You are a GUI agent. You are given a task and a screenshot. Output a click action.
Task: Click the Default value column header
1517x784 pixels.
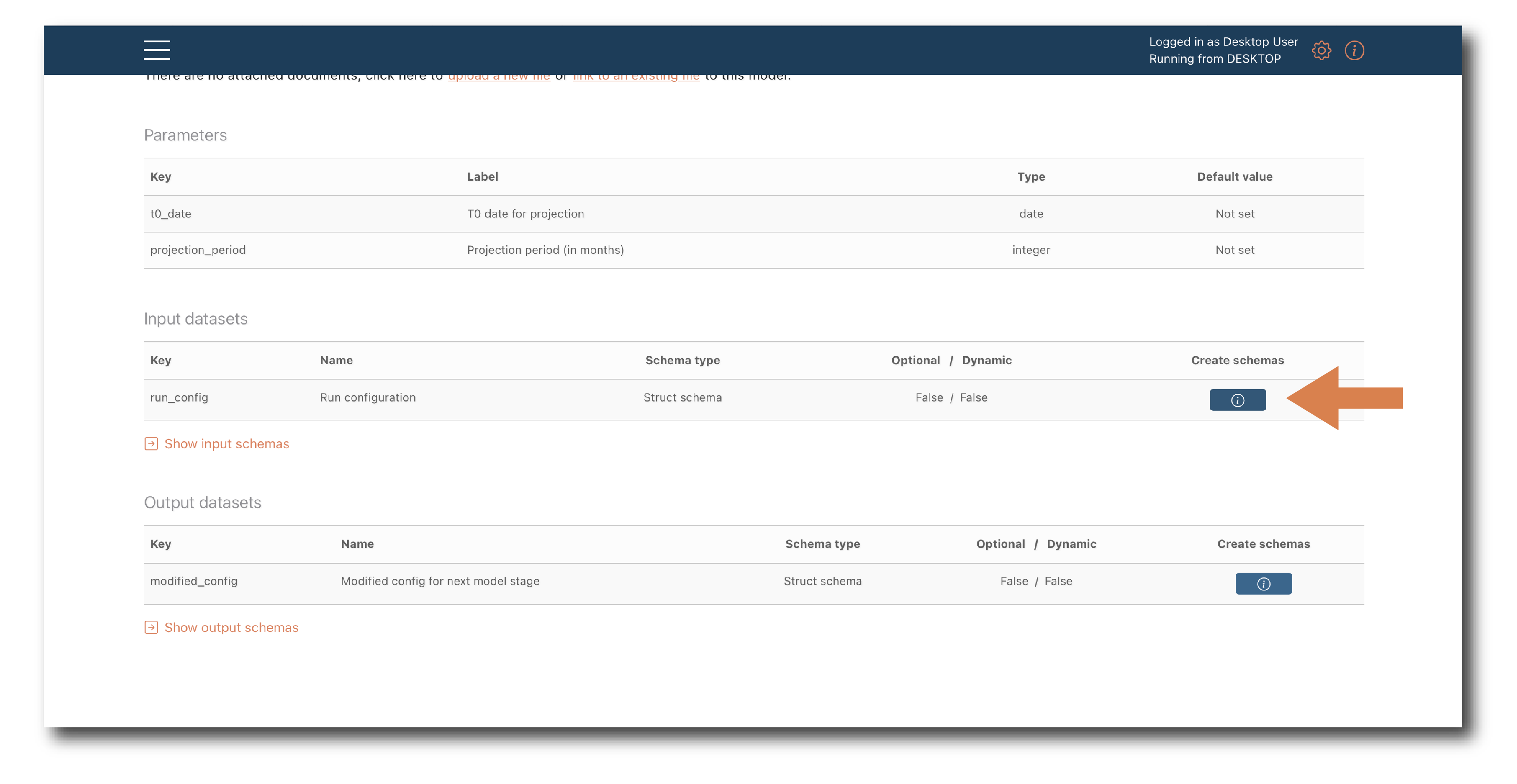point(1234,177)
